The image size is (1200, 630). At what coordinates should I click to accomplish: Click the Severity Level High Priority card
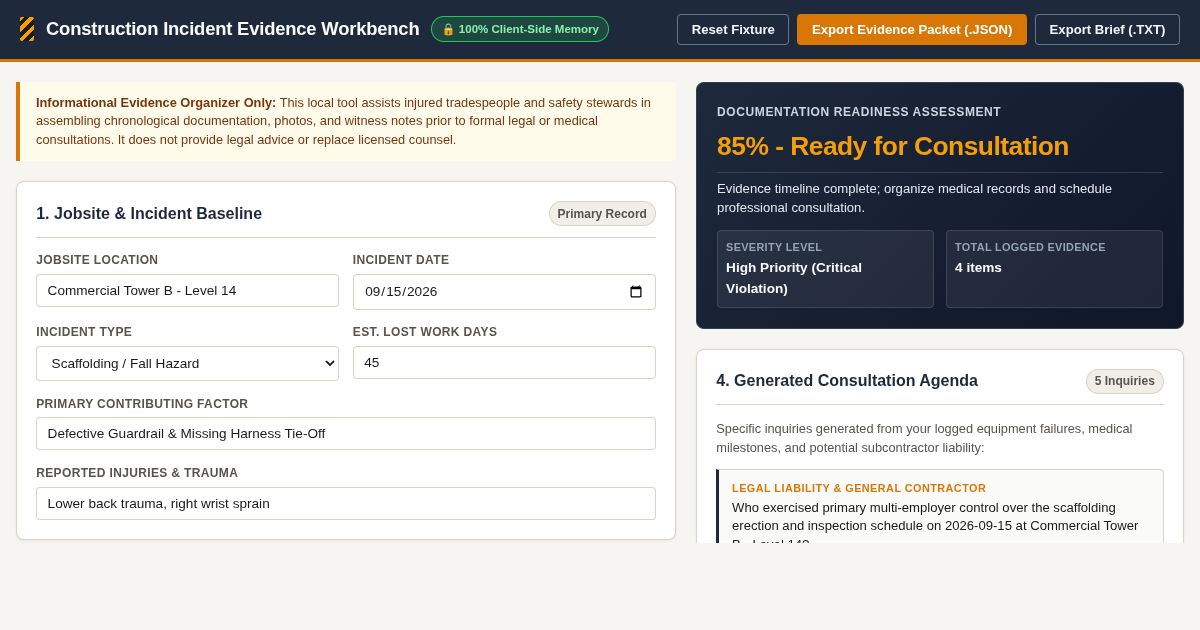tap(825, 269)
